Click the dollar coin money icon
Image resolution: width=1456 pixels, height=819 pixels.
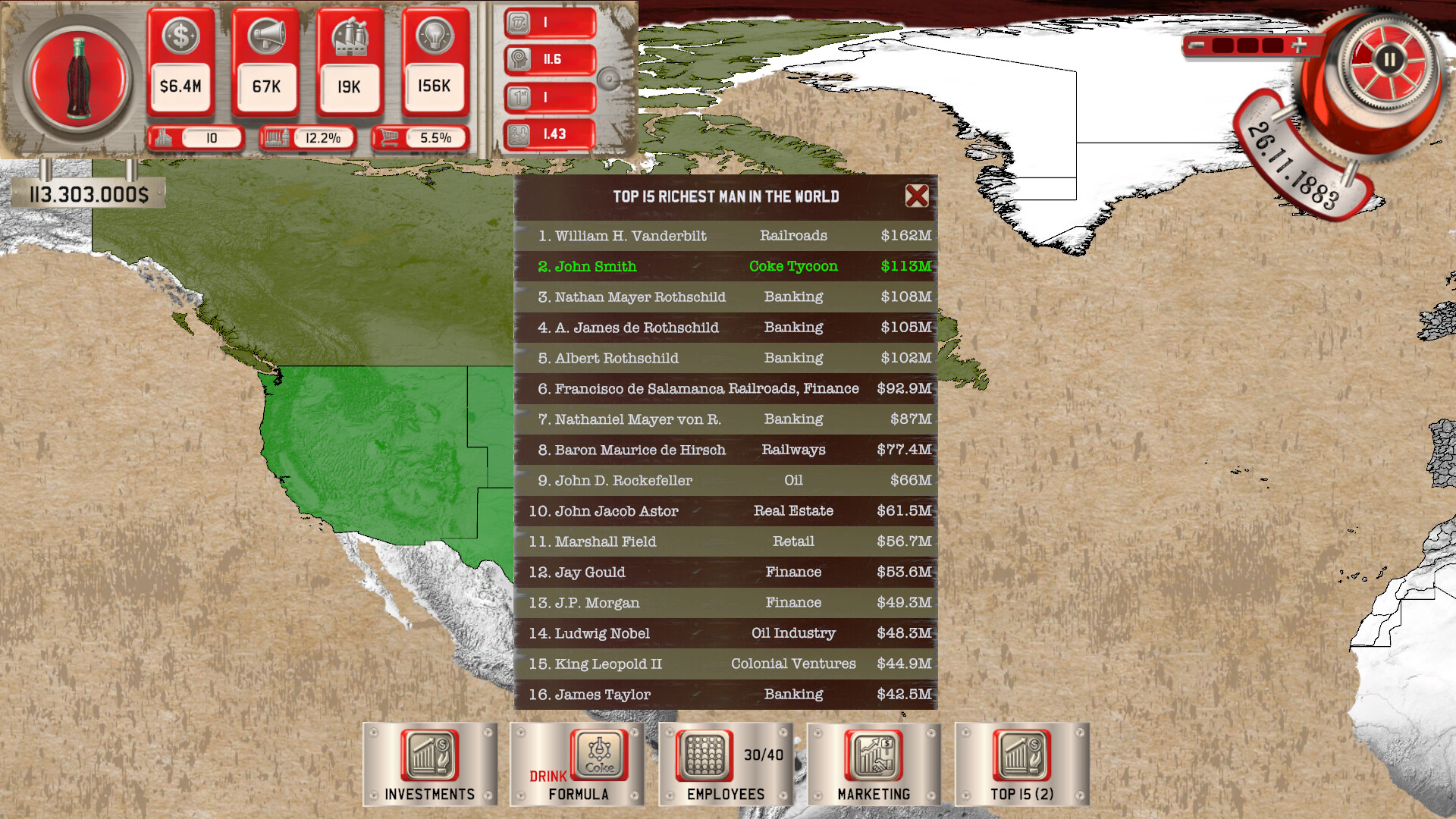click(x=180, y=36)
